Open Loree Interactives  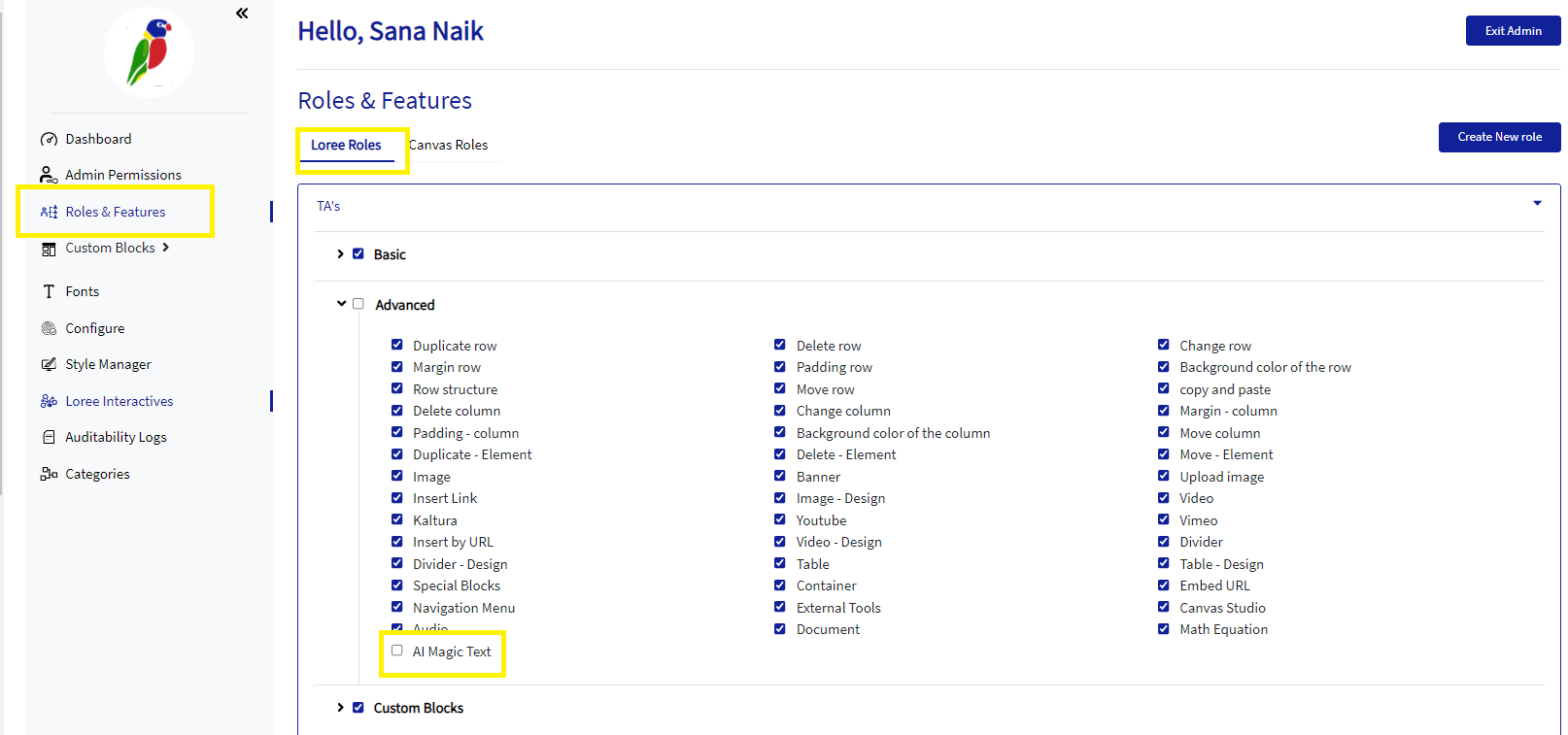coord(119,401)
